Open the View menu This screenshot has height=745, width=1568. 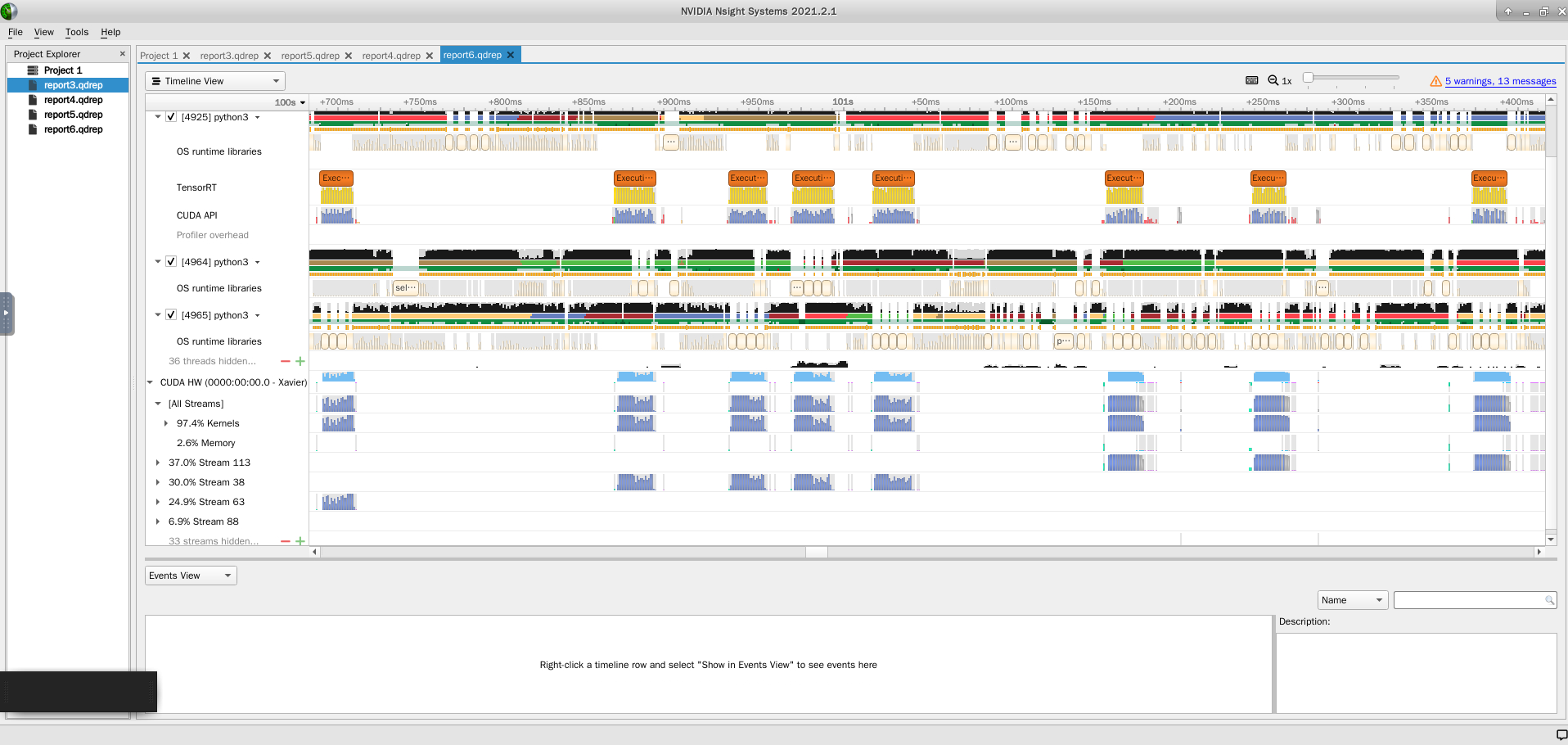pyautogui.click(x=44, y=32)
